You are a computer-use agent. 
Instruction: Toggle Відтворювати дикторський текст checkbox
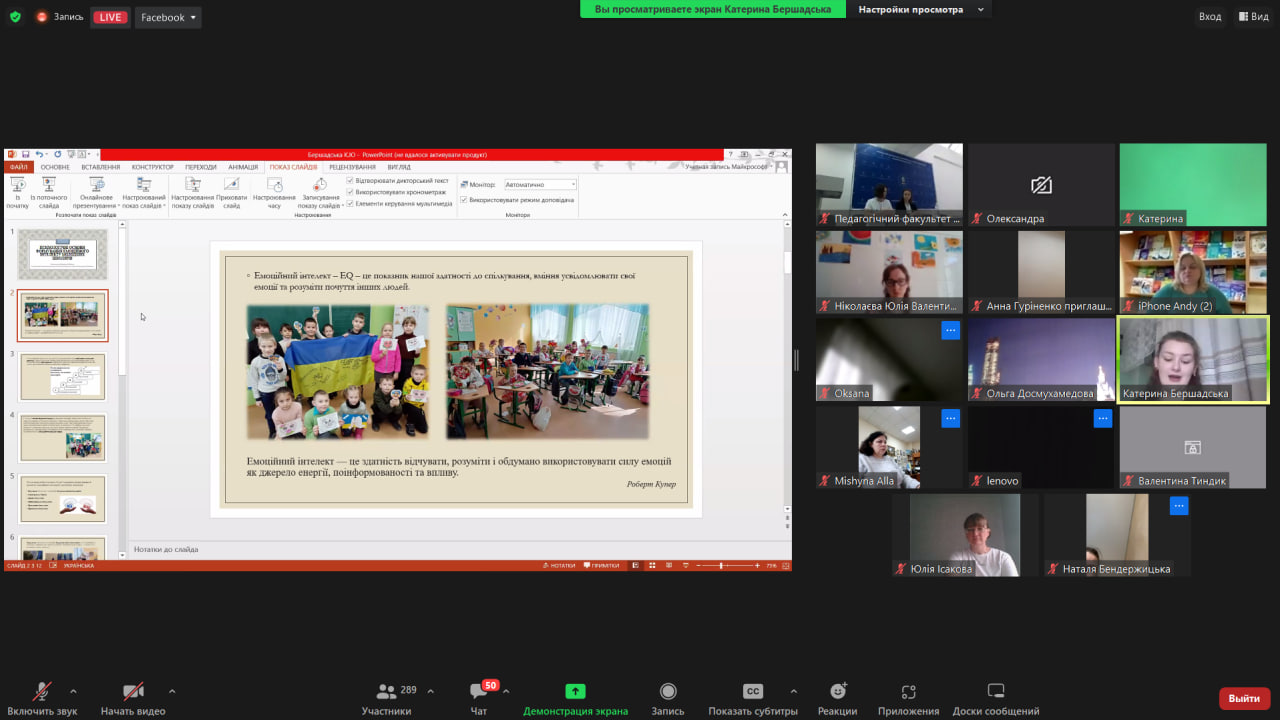tap(350, 181)
